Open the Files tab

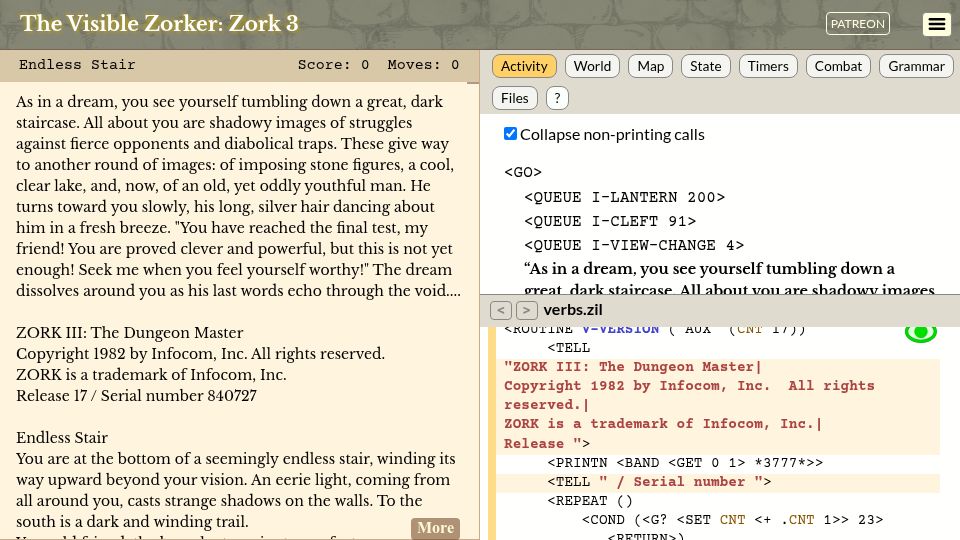pyautogui.click(x=514, y=98)
